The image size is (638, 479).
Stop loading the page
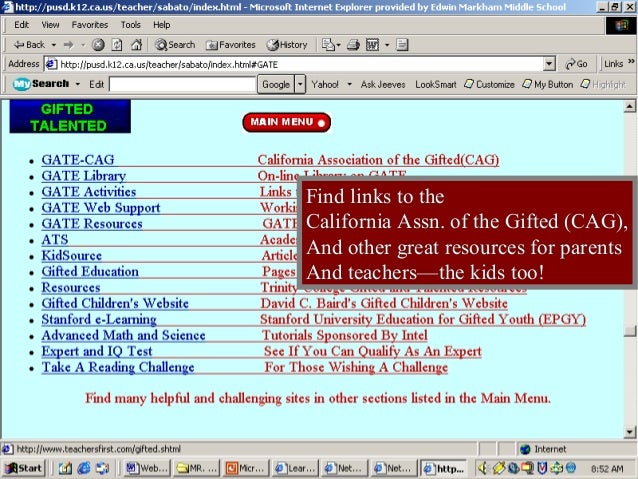98,45
